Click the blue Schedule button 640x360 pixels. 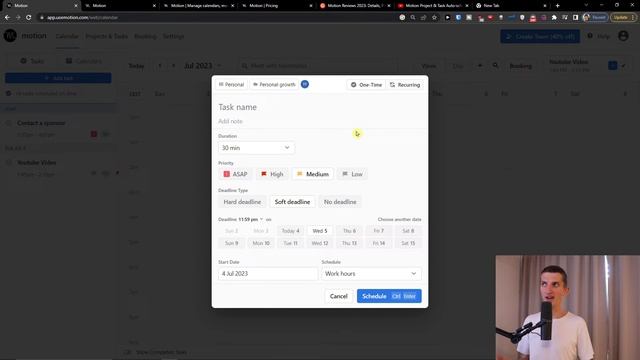389,296
